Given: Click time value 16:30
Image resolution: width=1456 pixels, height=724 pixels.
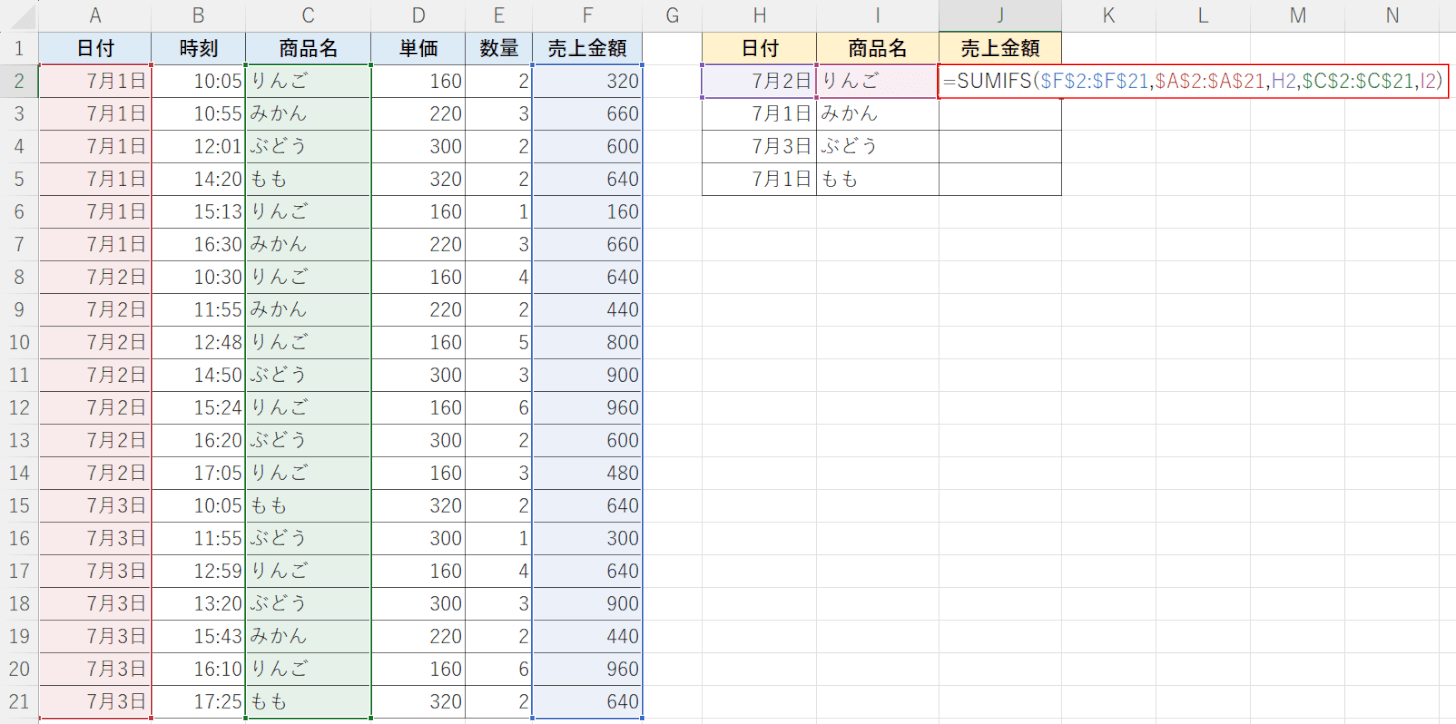Looking at the screenshot, I should [199, 244].
